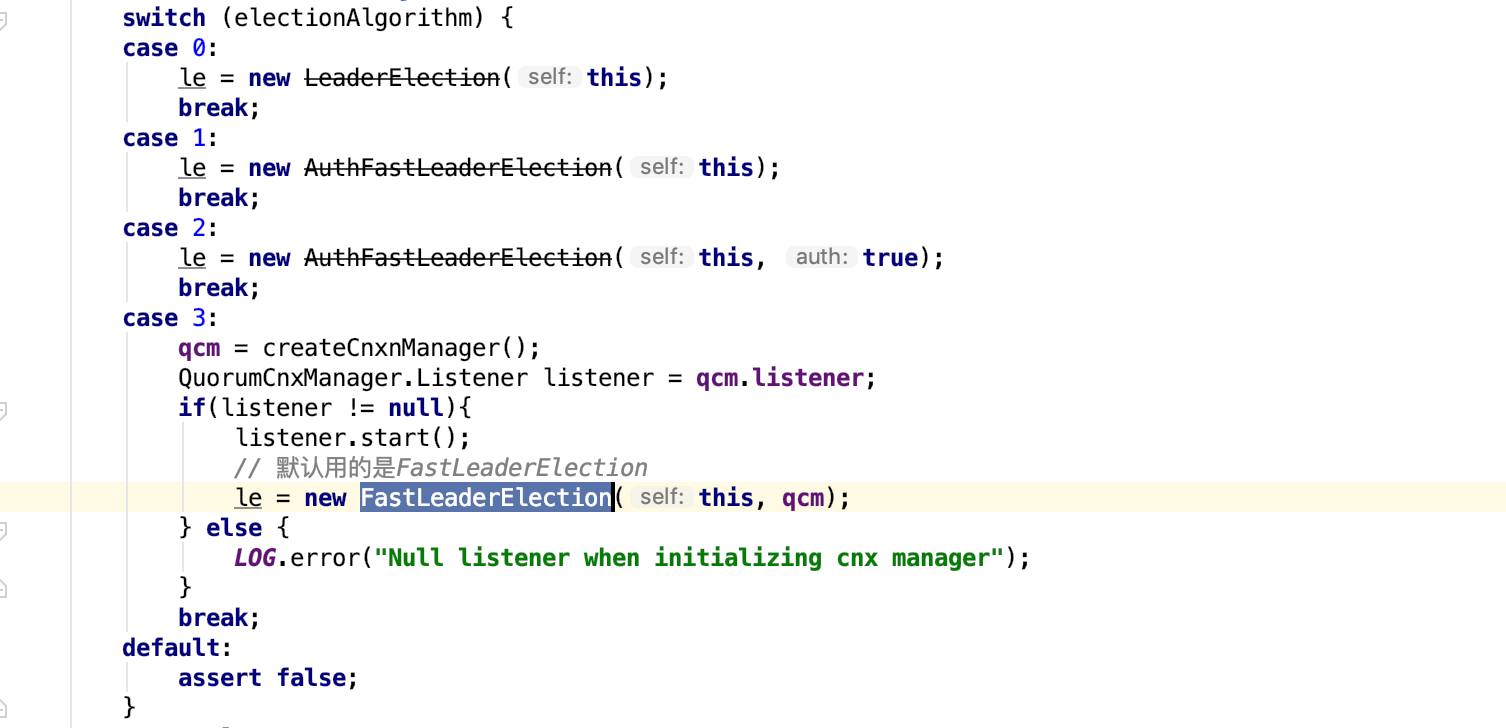Click the 'case 0:' label
This screenshot has height=728, width=1506.
point(170,47)
